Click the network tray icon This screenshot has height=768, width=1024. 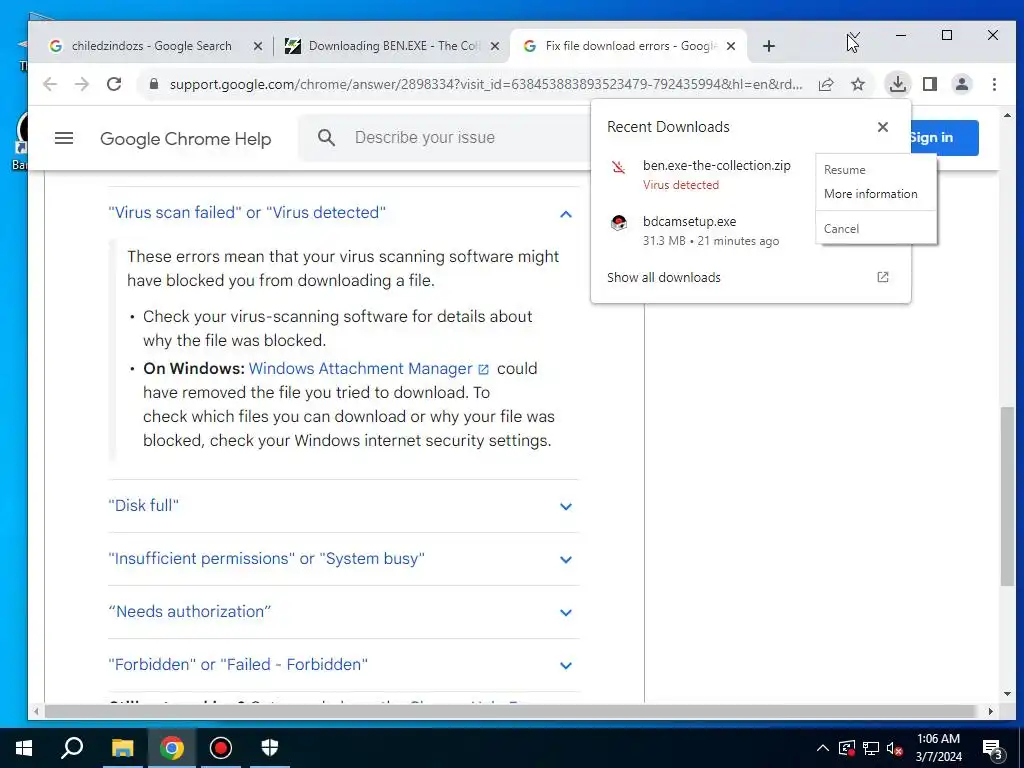tap(871, 748)
